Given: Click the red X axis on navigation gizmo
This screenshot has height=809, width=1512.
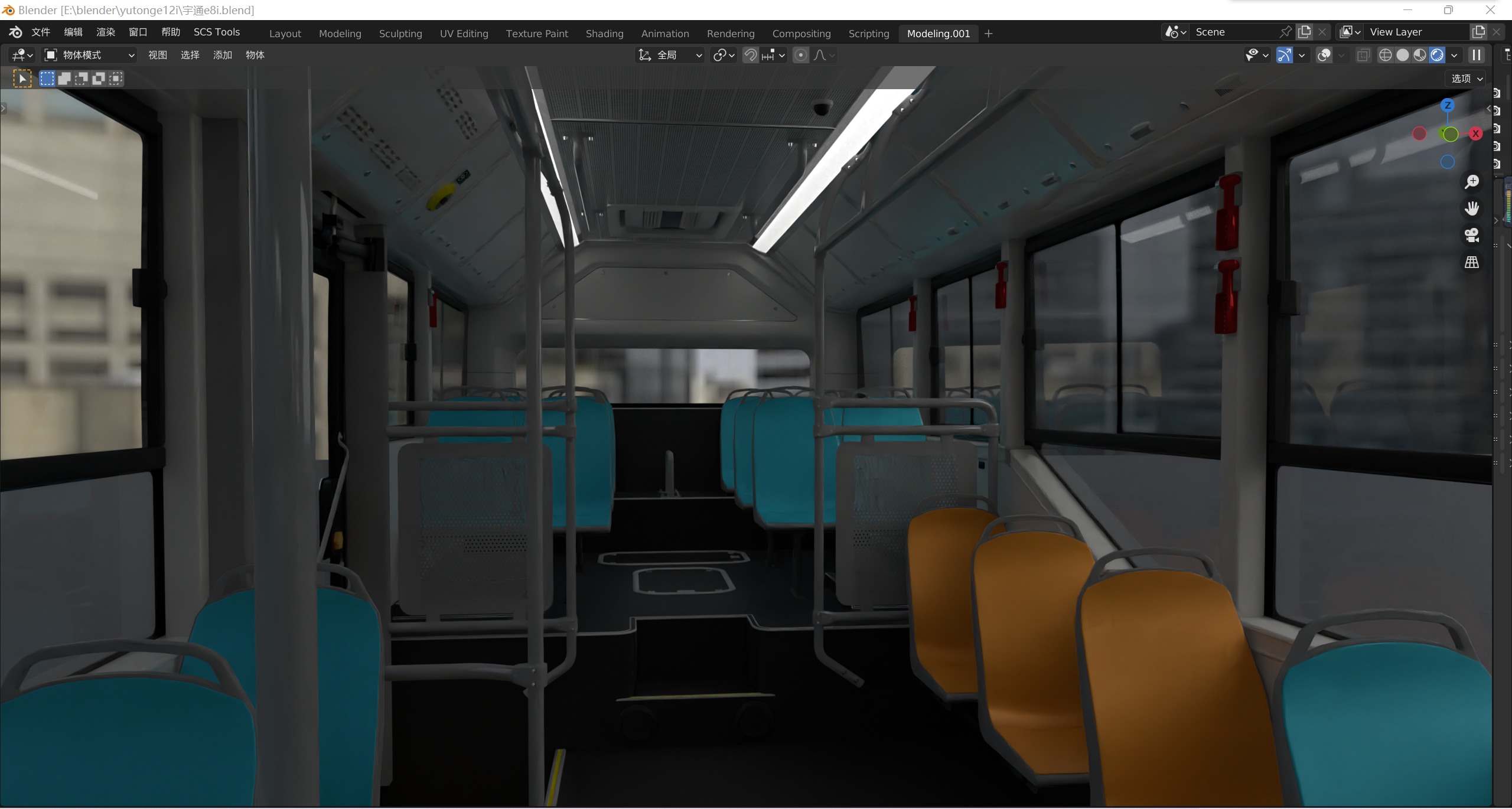Looking at the screenshot, I should click(1475, 133).
